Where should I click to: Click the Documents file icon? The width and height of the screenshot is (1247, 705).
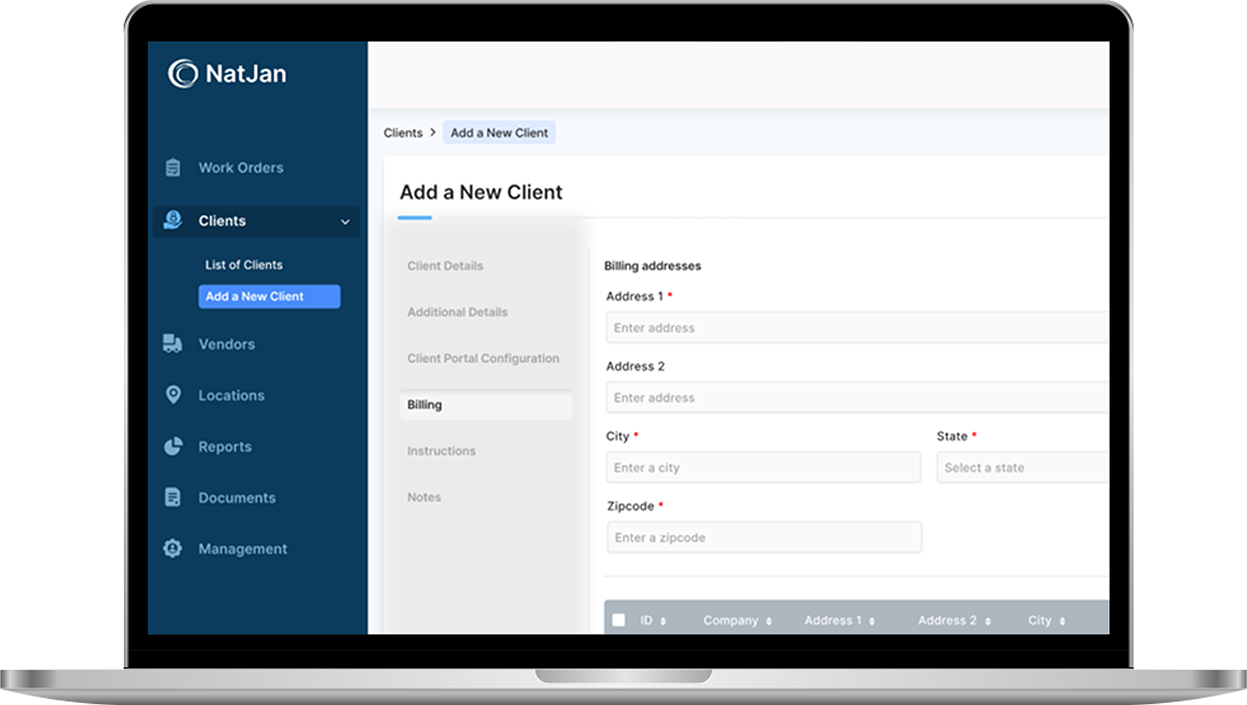173,497
